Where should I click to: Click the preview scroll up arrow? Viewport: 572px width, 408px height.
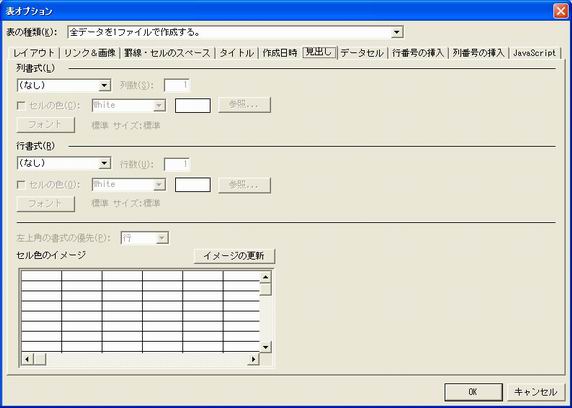click(266, 277)
